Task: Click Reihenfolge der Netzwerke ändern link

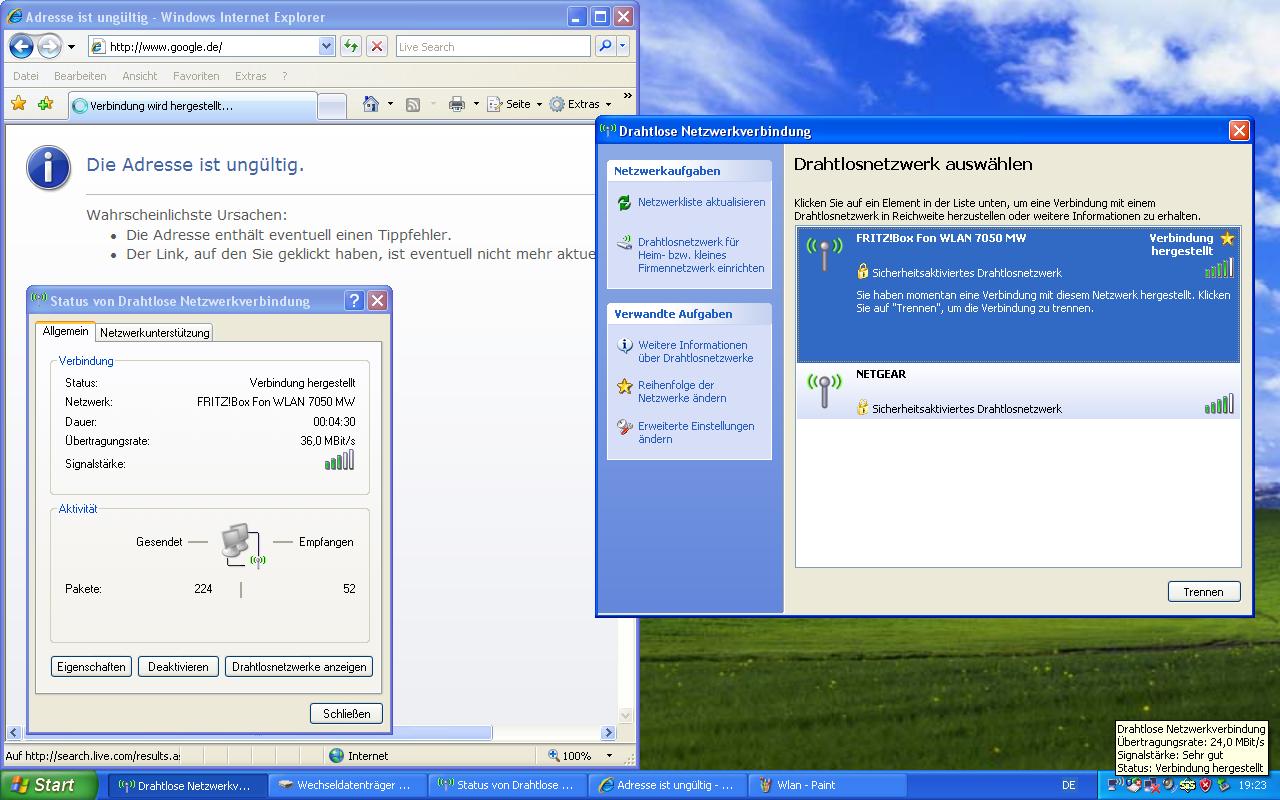Action: (683, 391)
